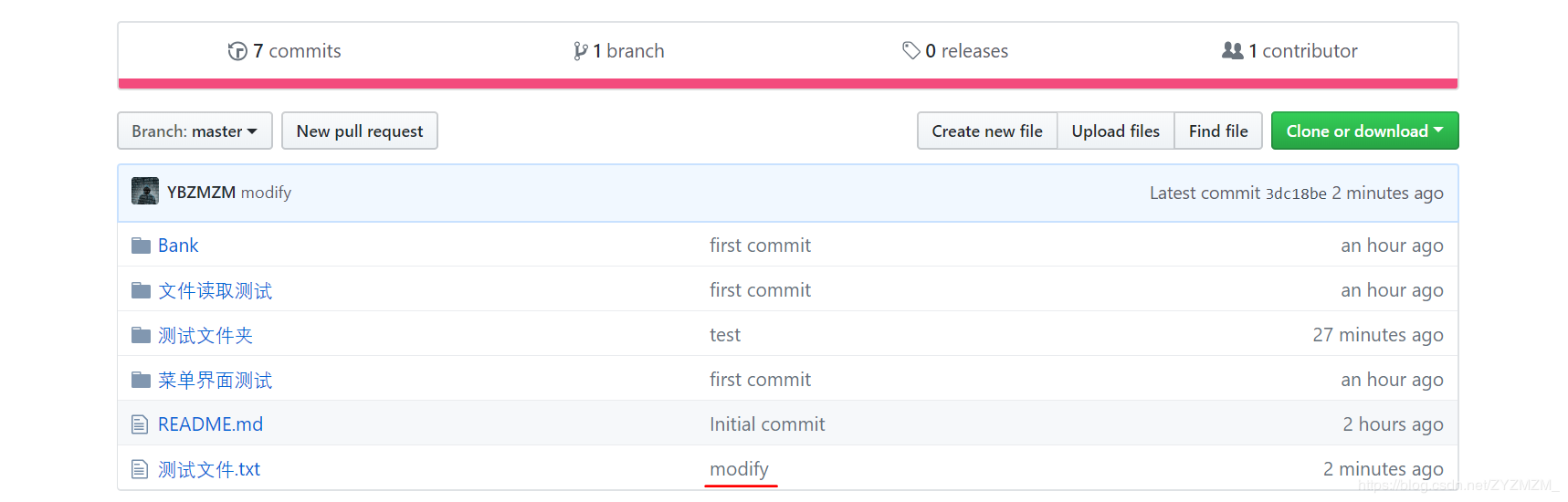Open the 文件读取测试 folder link
The height and width of the screenshot is (502, 1568).
pyautogui.click(x=215, y=291)
